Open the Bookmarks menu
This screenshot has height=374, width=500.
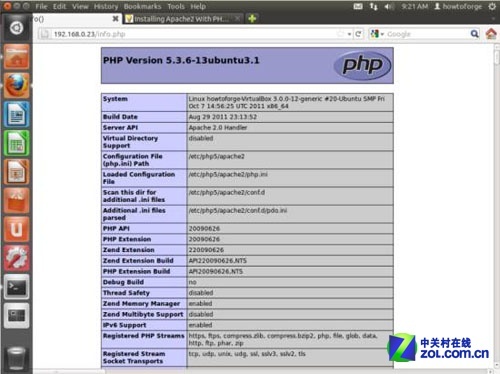(x=142, y=6)
